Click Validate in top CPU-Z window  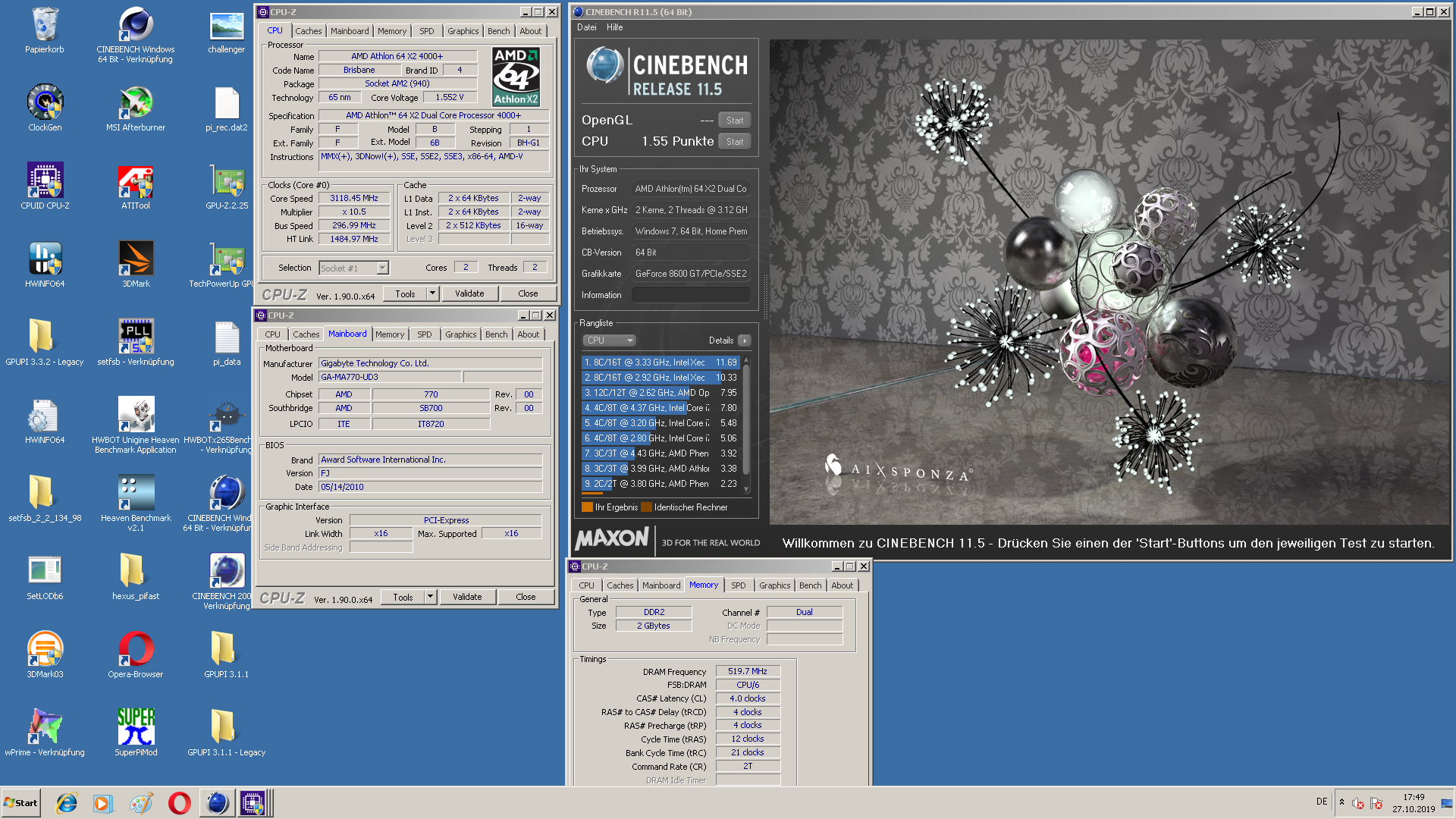point(469,293)
